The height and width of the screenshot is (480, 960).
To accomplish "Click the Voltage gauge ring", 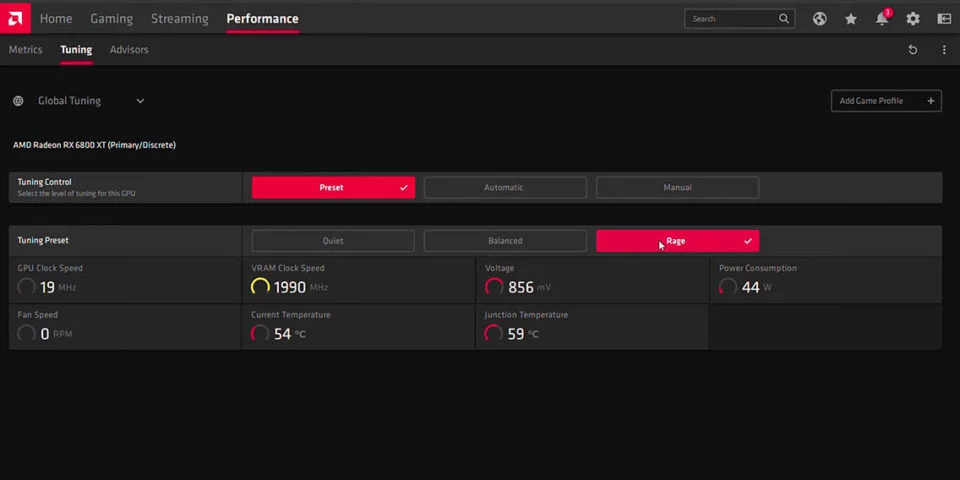I will click(494, 287).
